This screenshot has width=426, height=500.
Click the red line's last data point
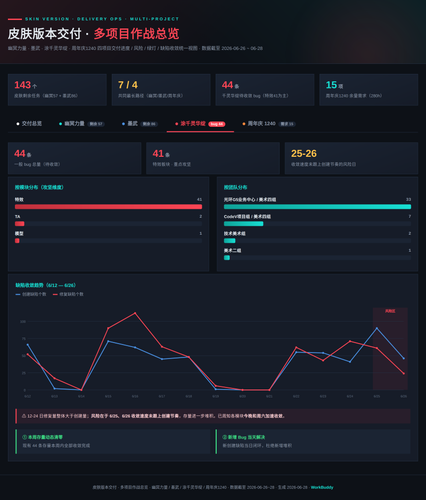[x=404, y=374]
